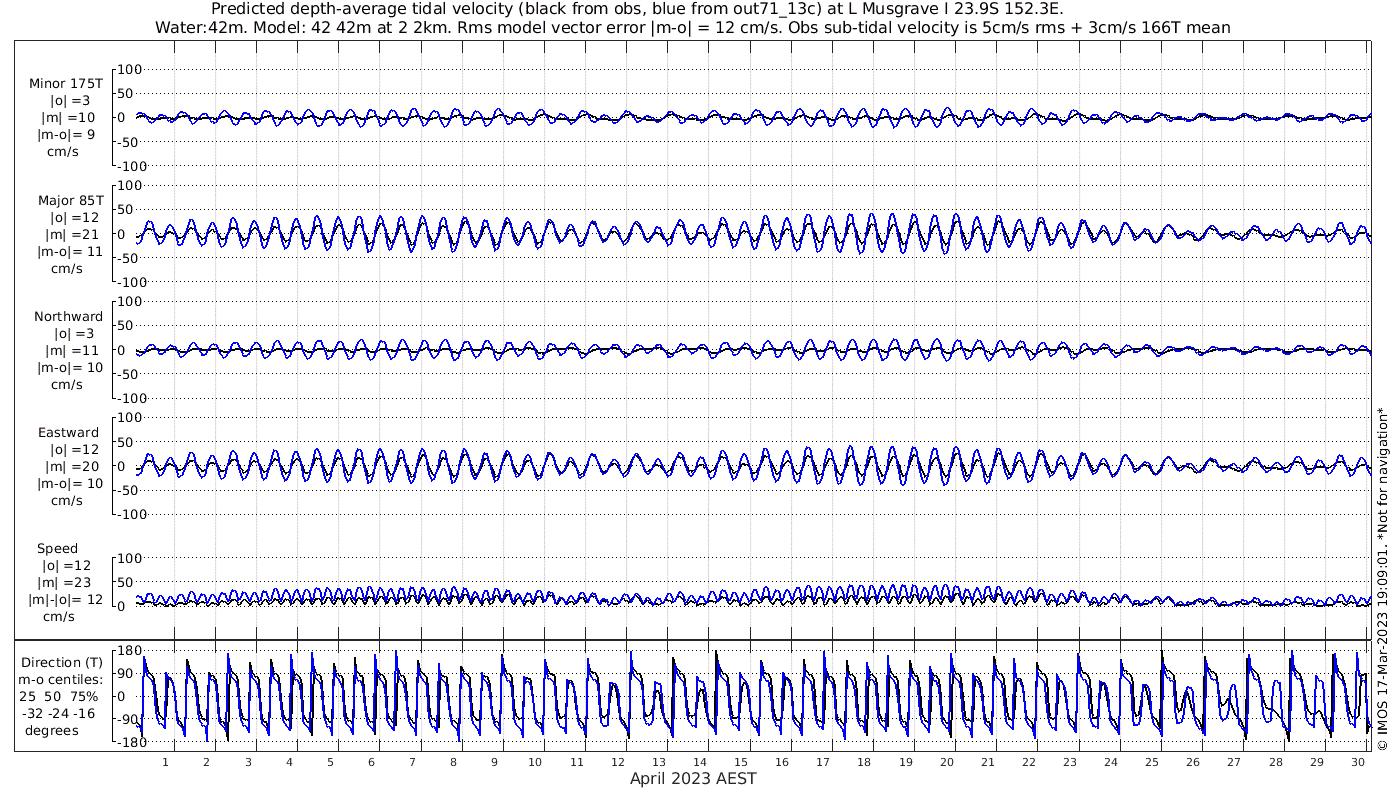Click the subtitle line beginning 'Water:42m. Model:'

coord(693,27)
